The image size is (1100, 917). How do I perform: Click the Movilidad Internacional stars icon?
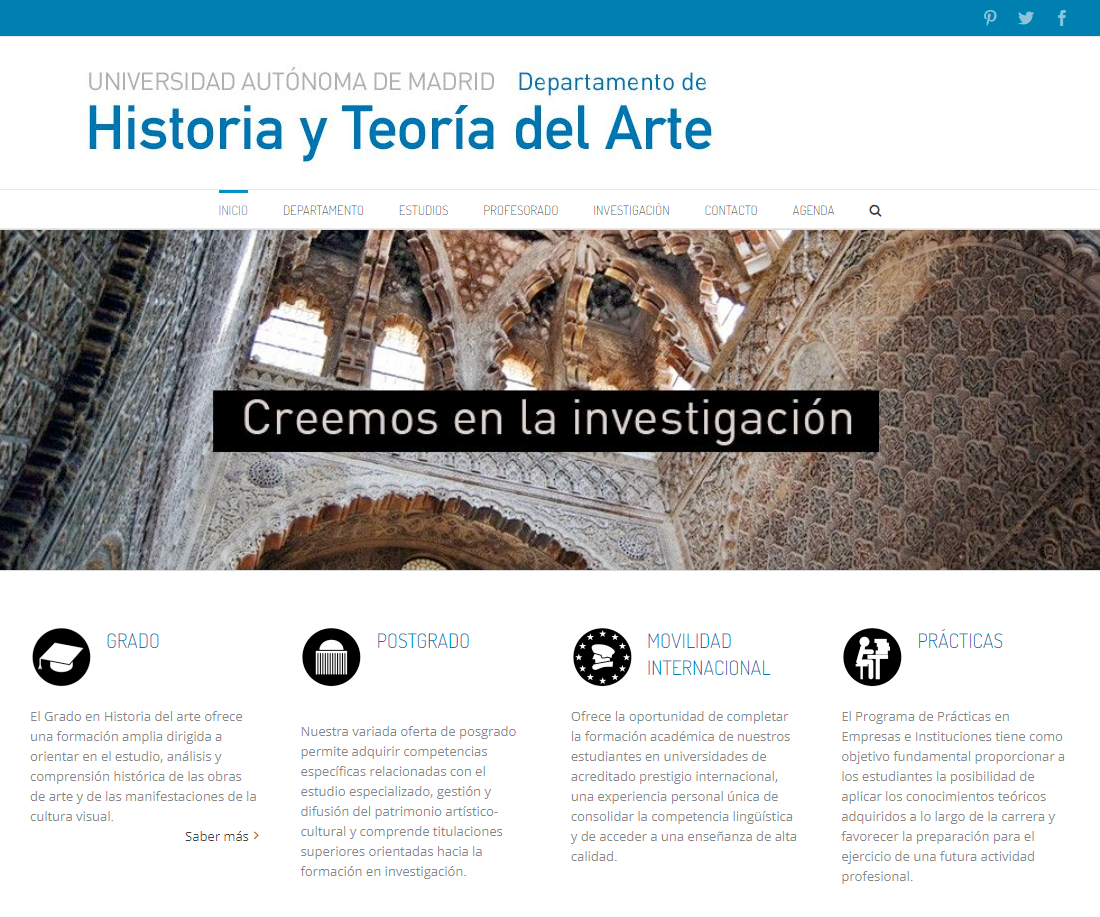[x=602, y=657]
